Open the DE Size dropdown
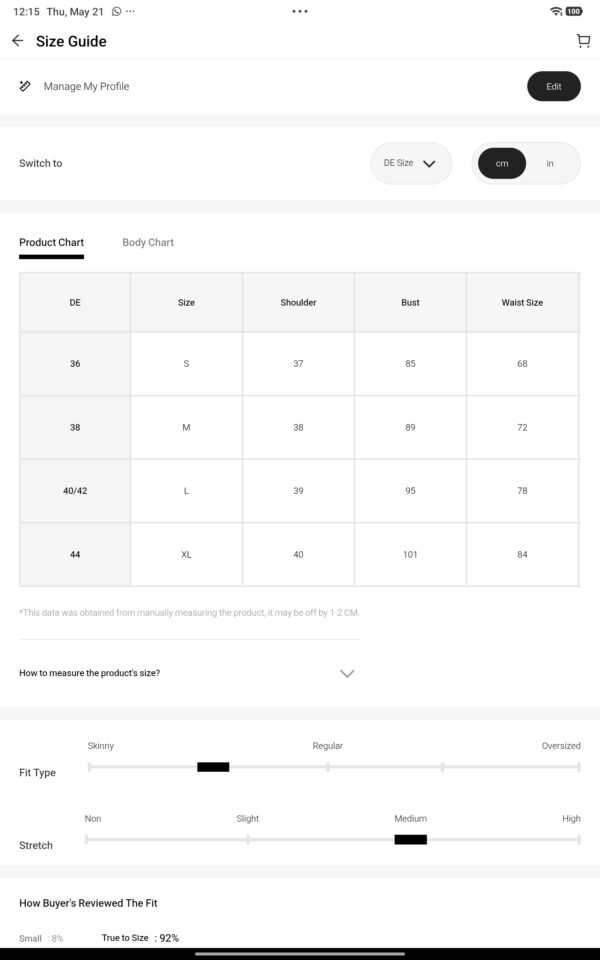The width and height of the screenshot is (600, 960). 411,163
